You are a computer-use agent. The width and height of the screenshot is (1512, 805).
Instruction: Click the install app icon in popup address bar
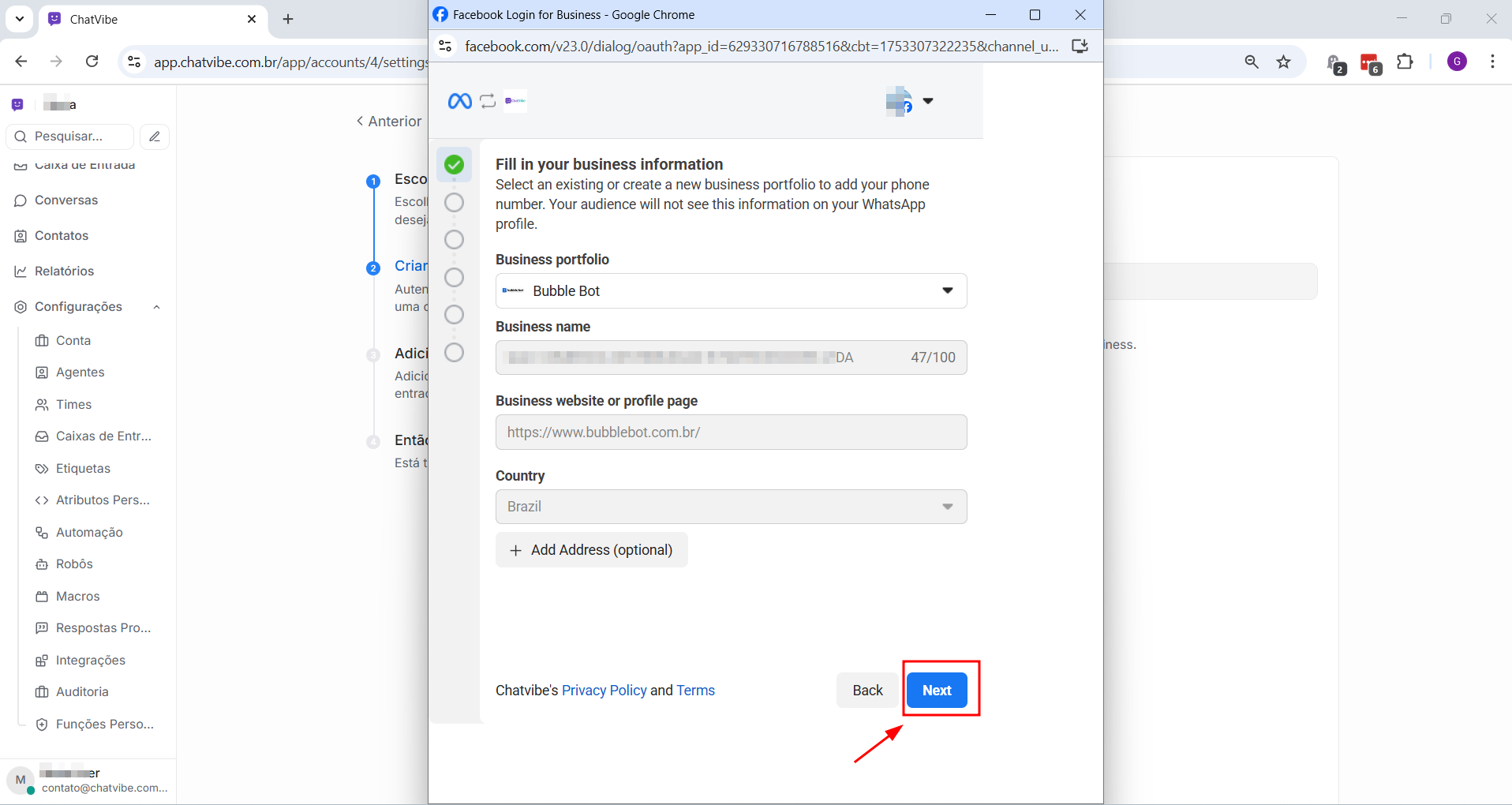tap(1080, 47)
